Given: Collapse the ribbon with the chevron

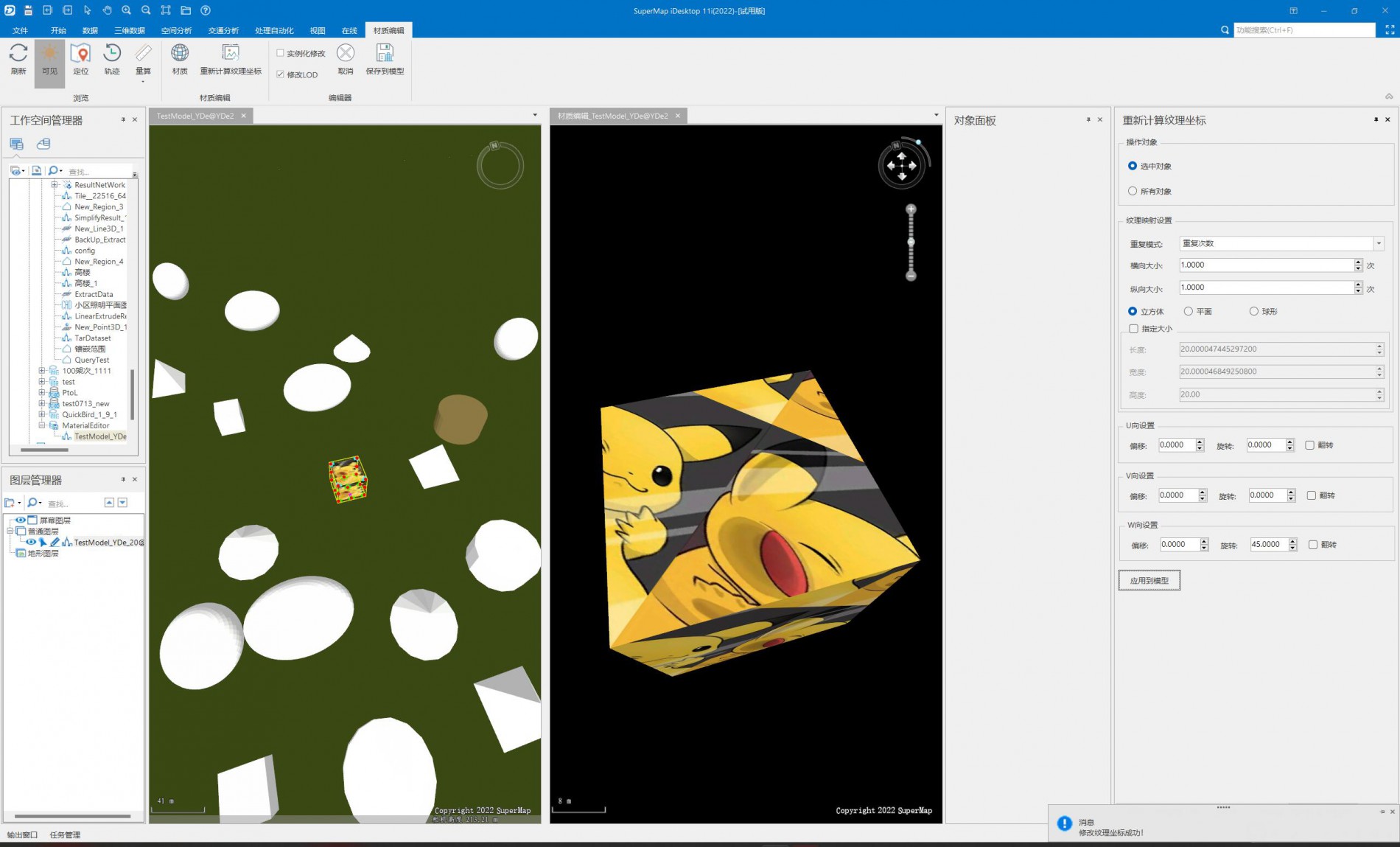Looking at the screenshot, I should (x=1389, y=97).
